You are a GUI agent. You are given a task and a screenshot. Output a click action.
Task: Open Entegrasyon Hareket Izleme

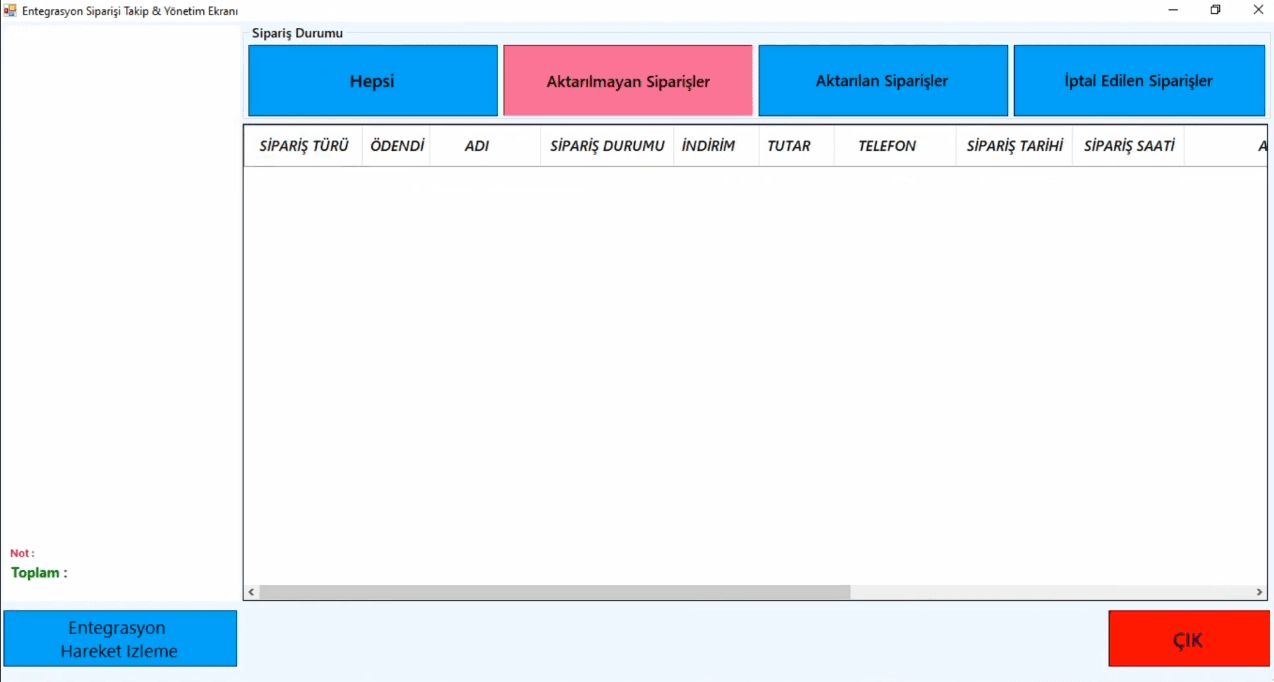(x=120, y=639)
